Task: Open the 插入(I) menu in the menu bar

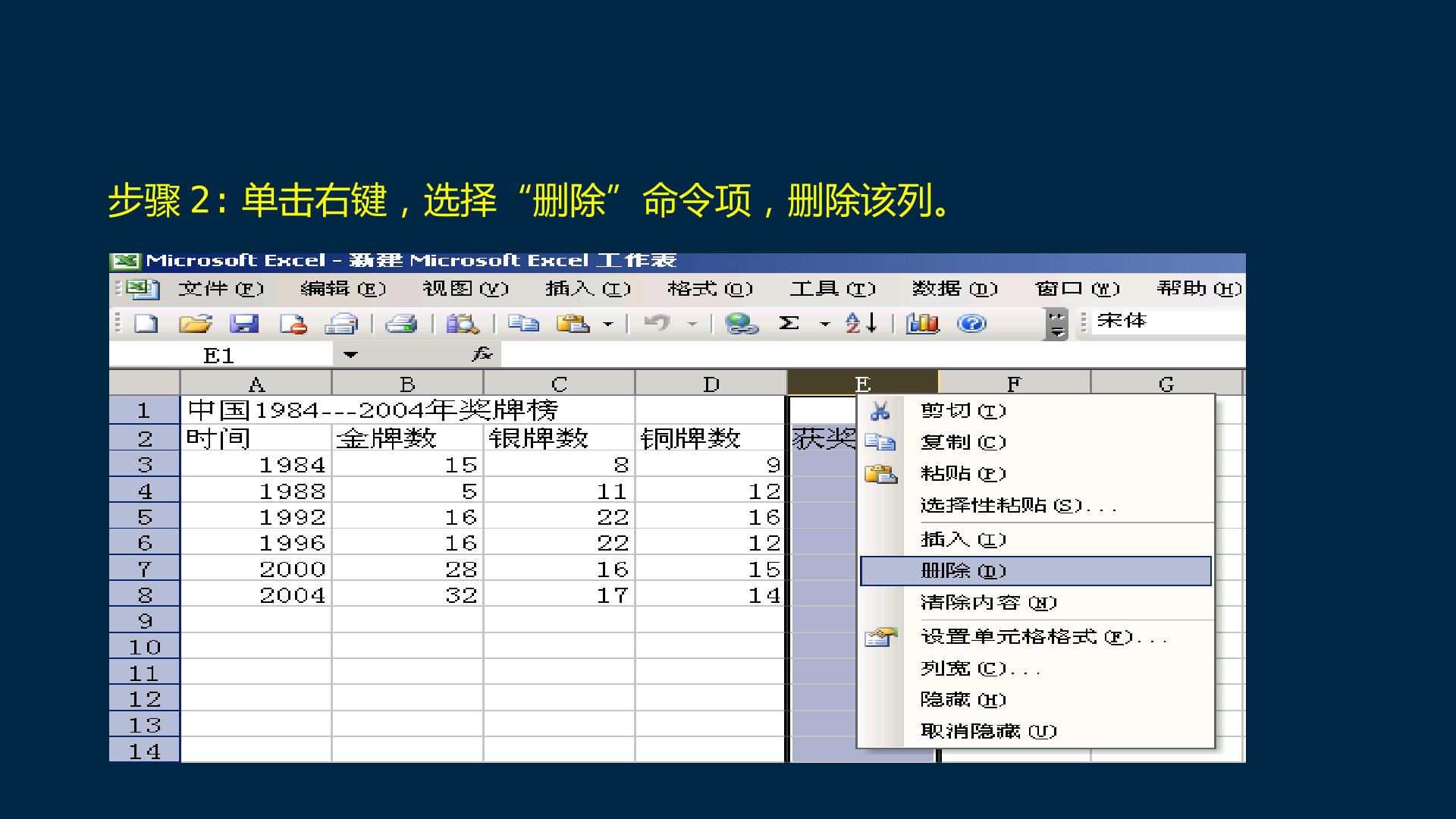Action: coord(588,289)
